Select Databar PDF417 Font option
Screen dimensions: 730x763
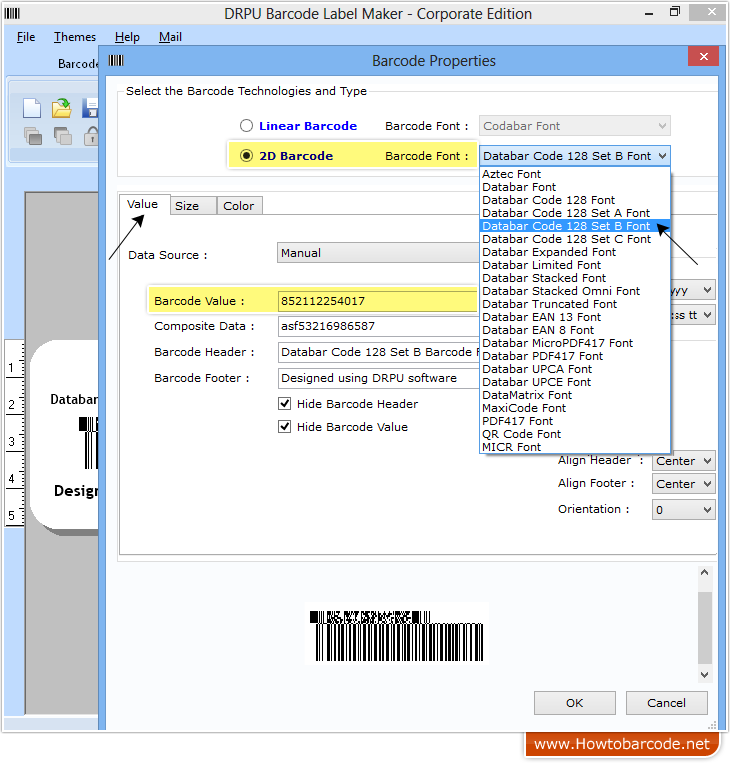[x=574, y=356]
